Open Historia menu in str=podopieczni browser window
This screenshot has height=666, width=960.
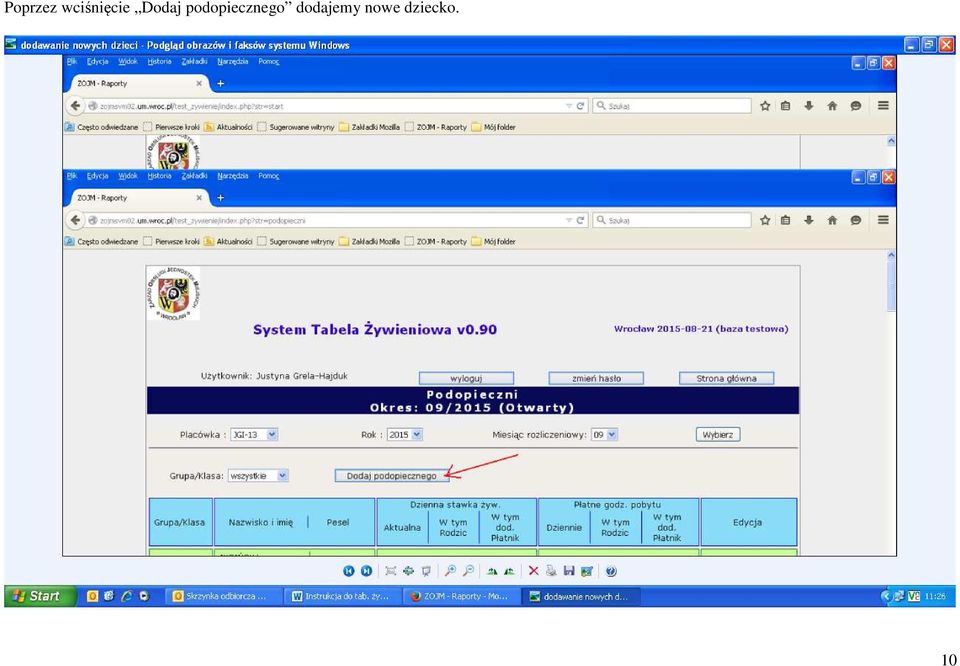(159, 176)
